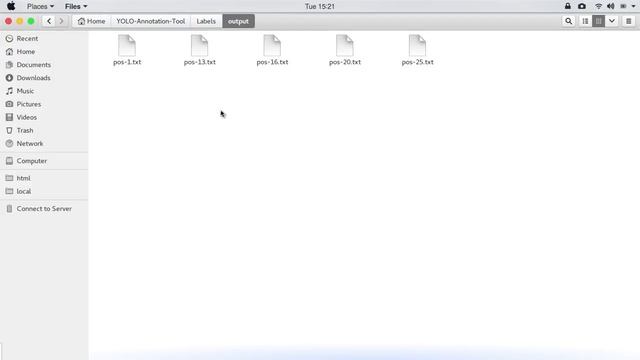Screen dimensions: 640x360
Task: Open the pos-1.txt file icon
Action: tap(127, 45)
